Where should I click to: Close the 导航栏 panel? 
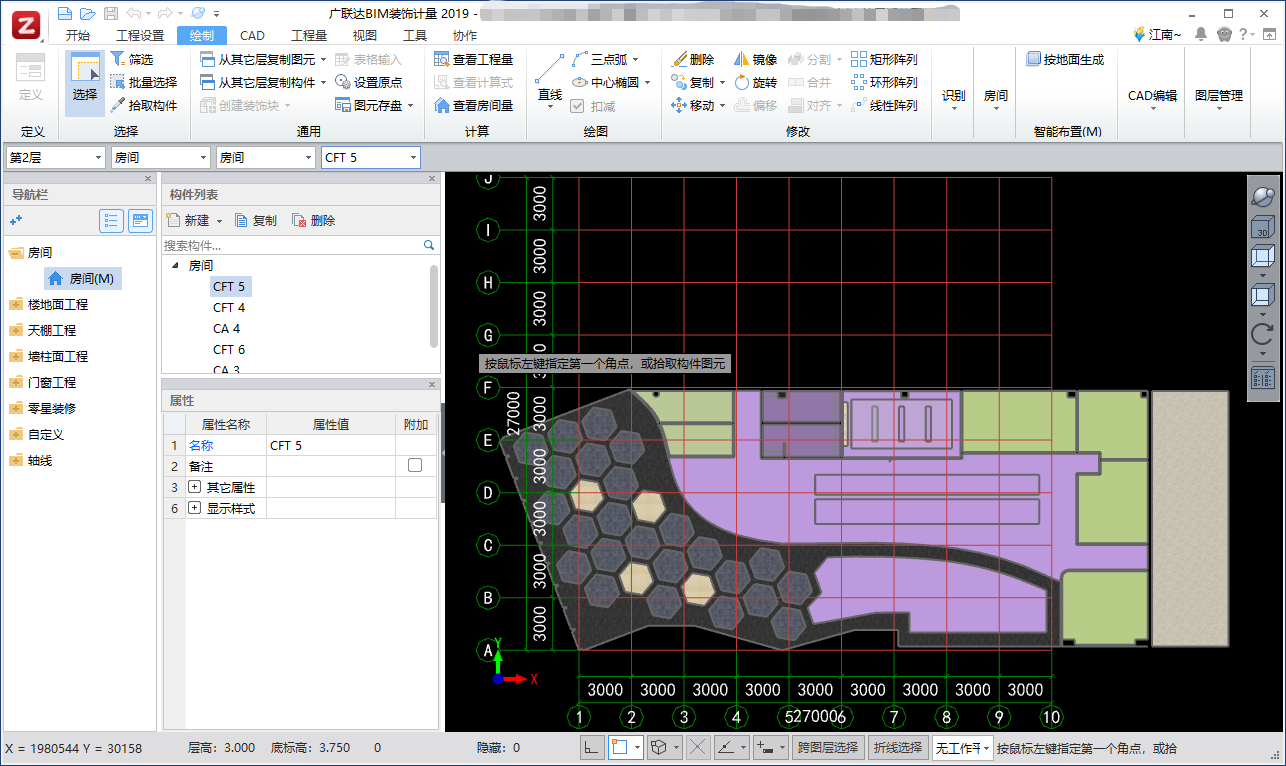[148, 179]
